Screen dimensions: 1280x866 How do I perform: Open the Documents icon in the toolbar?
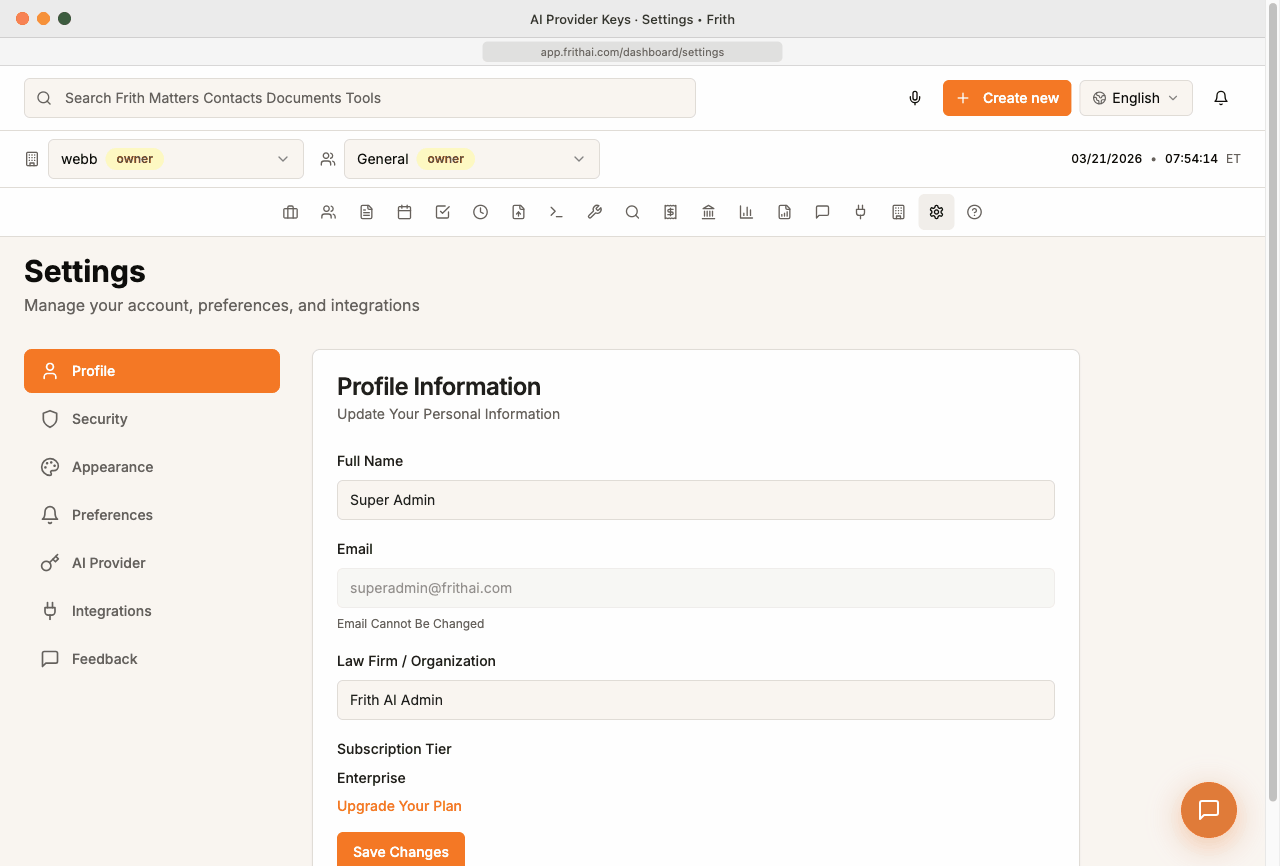click(x=366, y=212)
